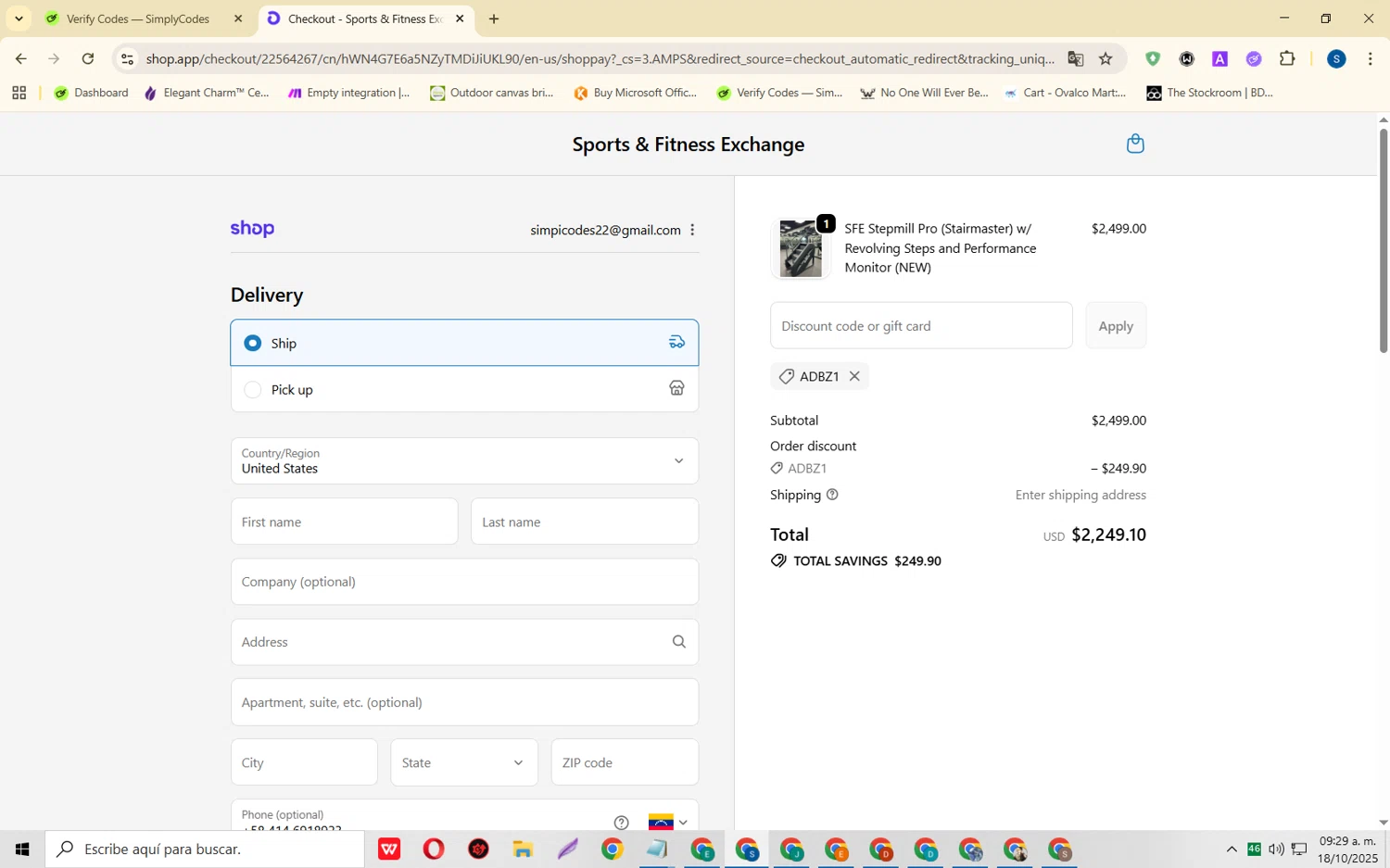The height and width of the screenshot is (868, 1390).
Task: Open the Cart - Ovalco Mart bookmark
Action: pos(1065,93)
